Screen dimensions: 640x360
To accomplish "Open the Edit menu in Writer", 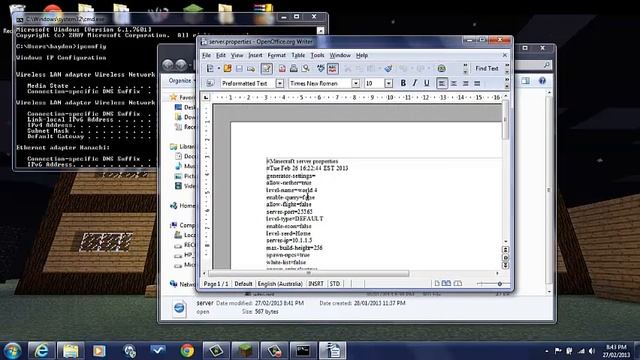I will click(221, 55).
